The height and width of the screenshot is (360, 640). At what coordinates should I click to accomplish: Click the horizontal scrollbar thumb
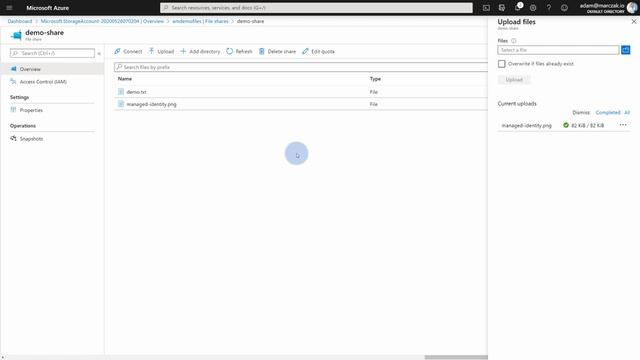(456, 357)
